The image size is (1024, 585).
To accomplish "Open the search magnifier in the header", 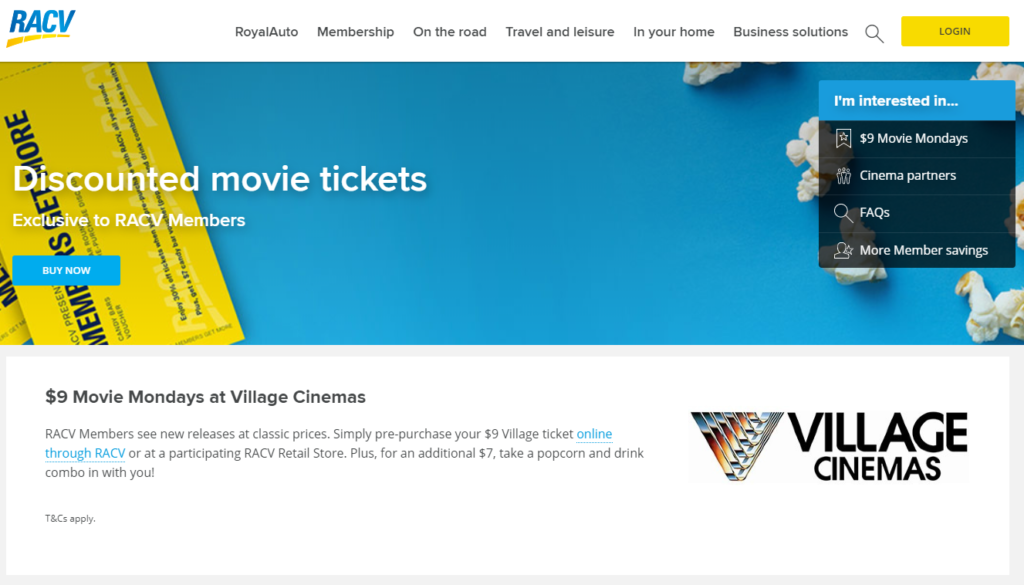I will [874, 33].
